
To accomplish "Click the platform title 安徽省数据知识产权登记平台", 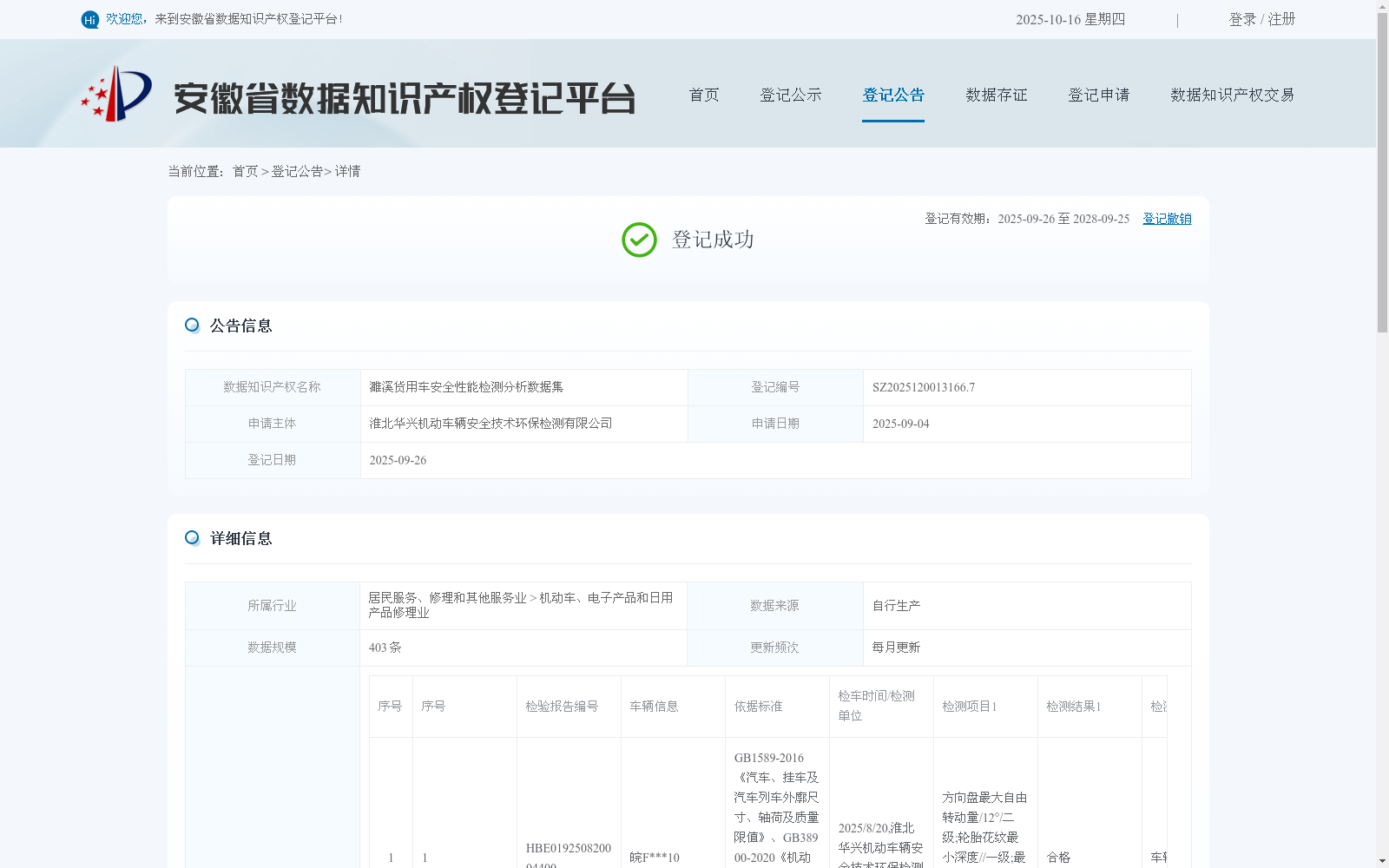I will 405,98.
